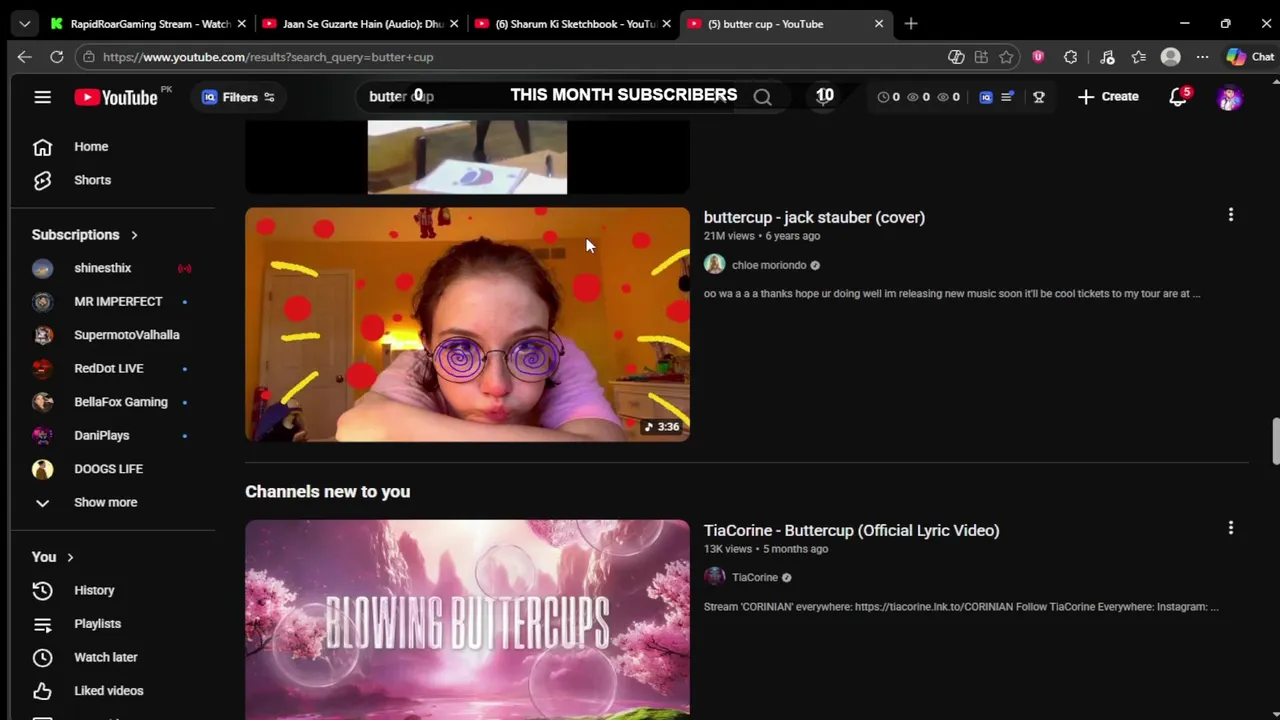Open the buttercup - jack stauber (cover) title
Image resolution: width=1280 pixels, height=720 pixels.
coord(814,217)
